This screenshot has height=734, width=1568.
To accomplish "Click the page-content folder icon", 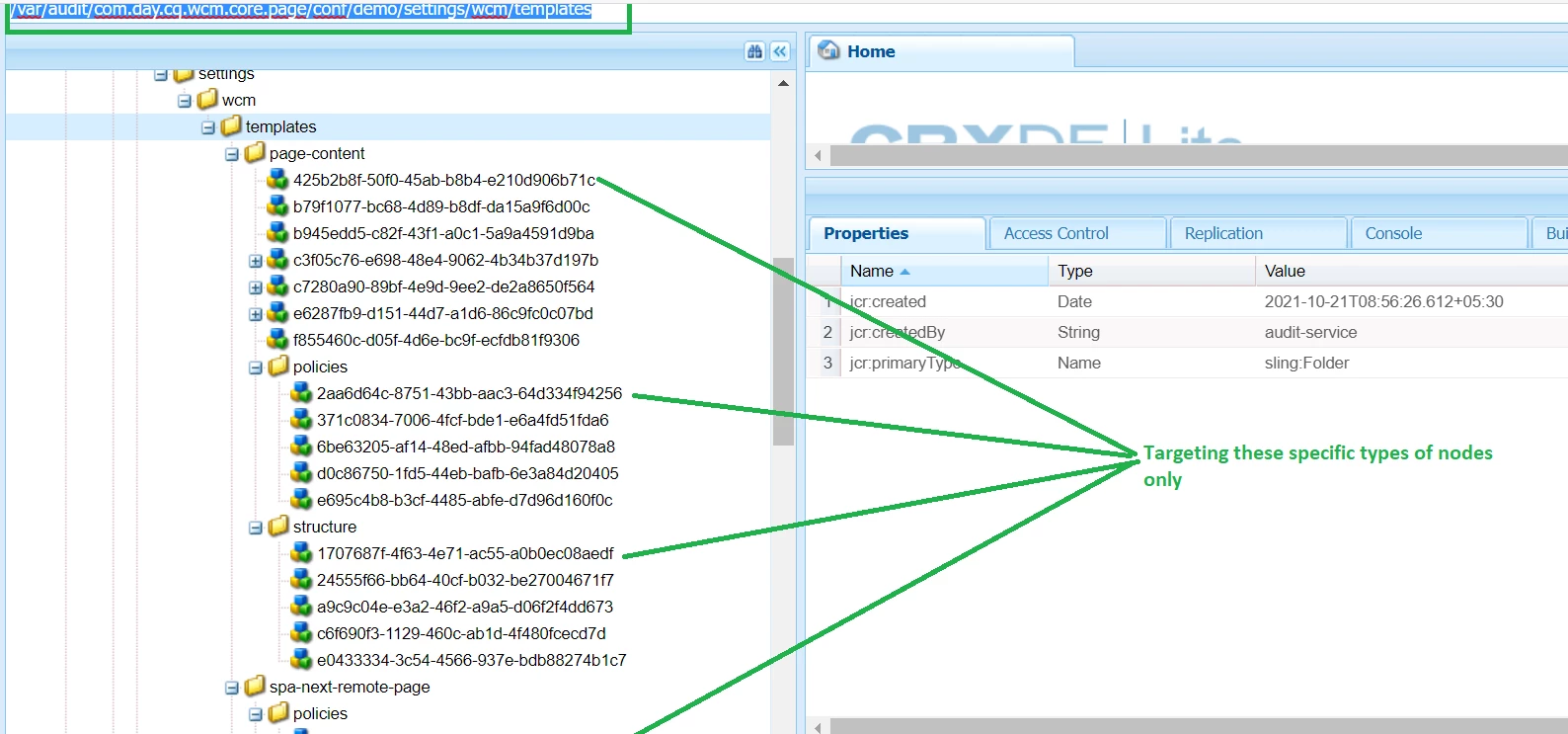I will (255, 152).
